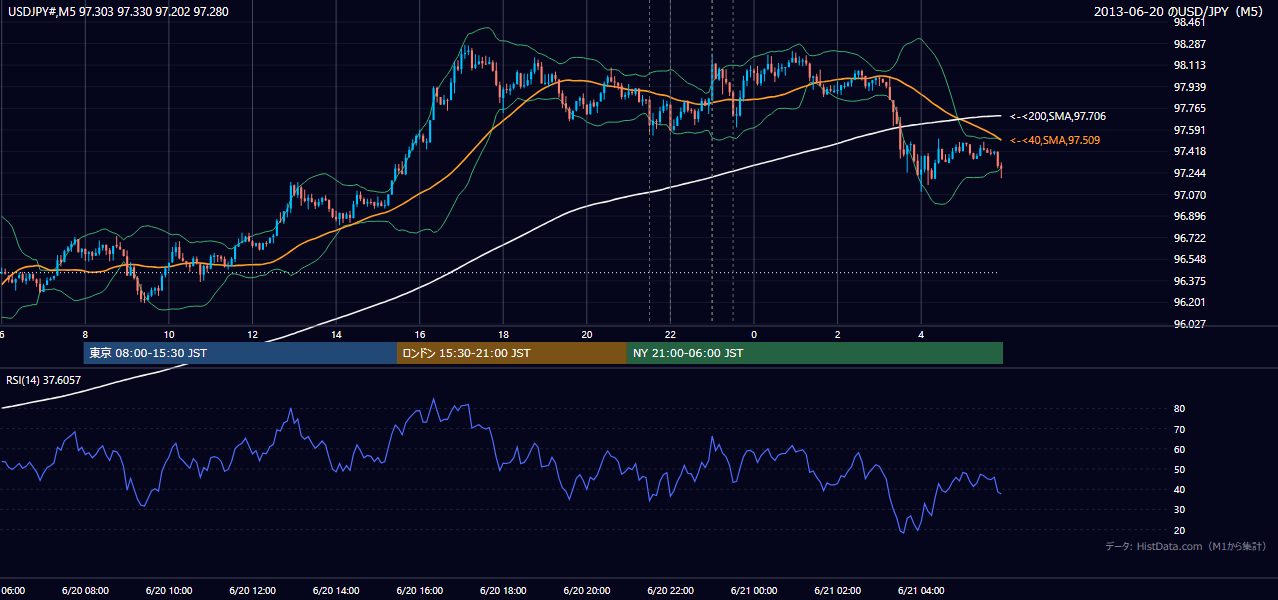
Task: Click price axis value 96.722
Action: click(x=1189, y=238)
